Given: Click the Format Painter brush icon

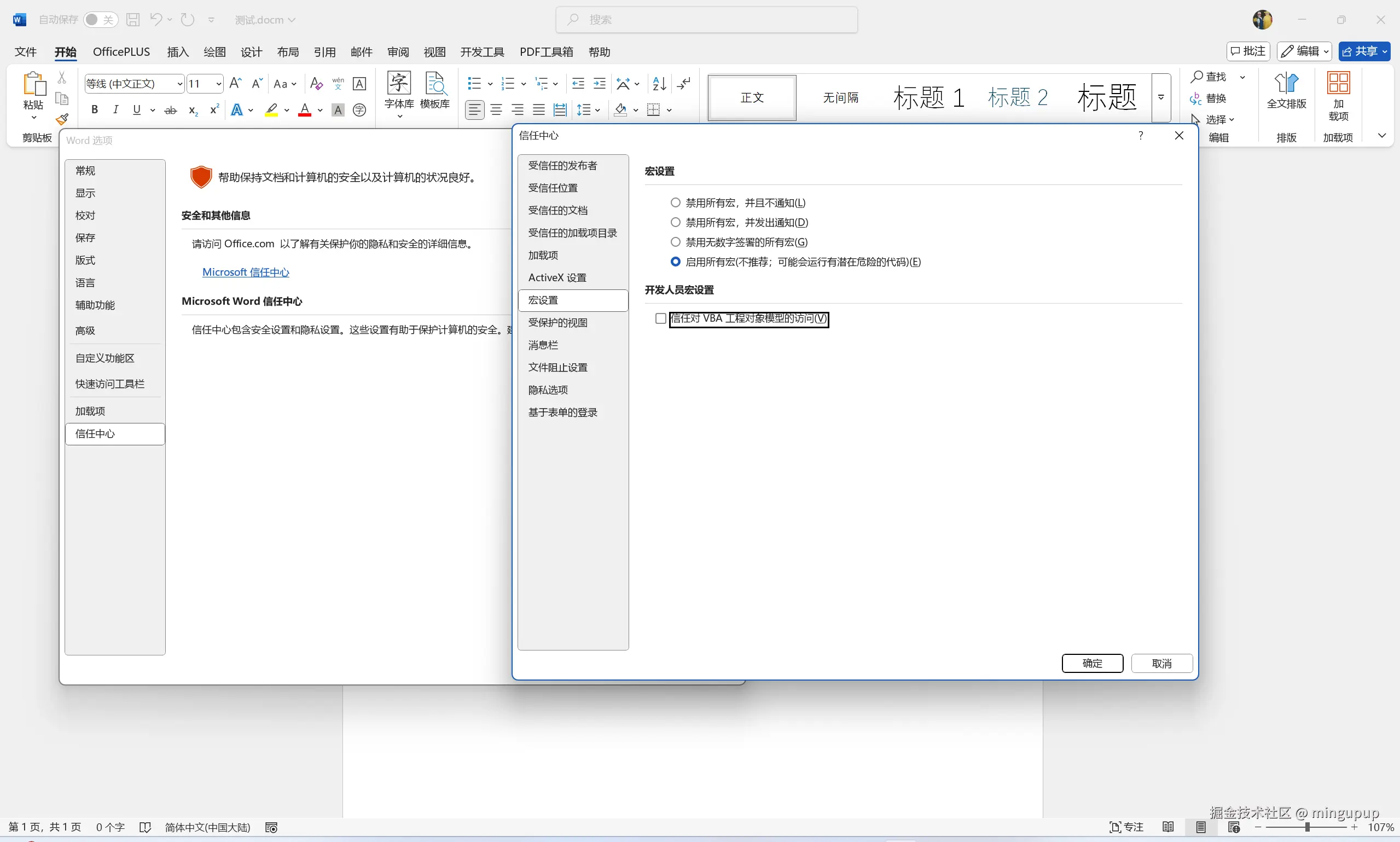Looking at the screenshot, I should point(62,119).
